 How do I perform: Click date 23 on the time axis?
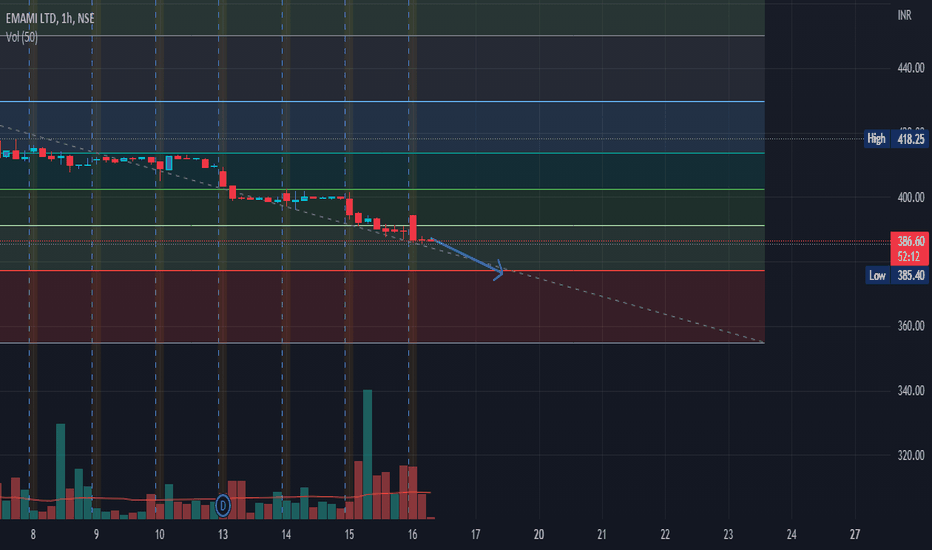tap(728, 535)
